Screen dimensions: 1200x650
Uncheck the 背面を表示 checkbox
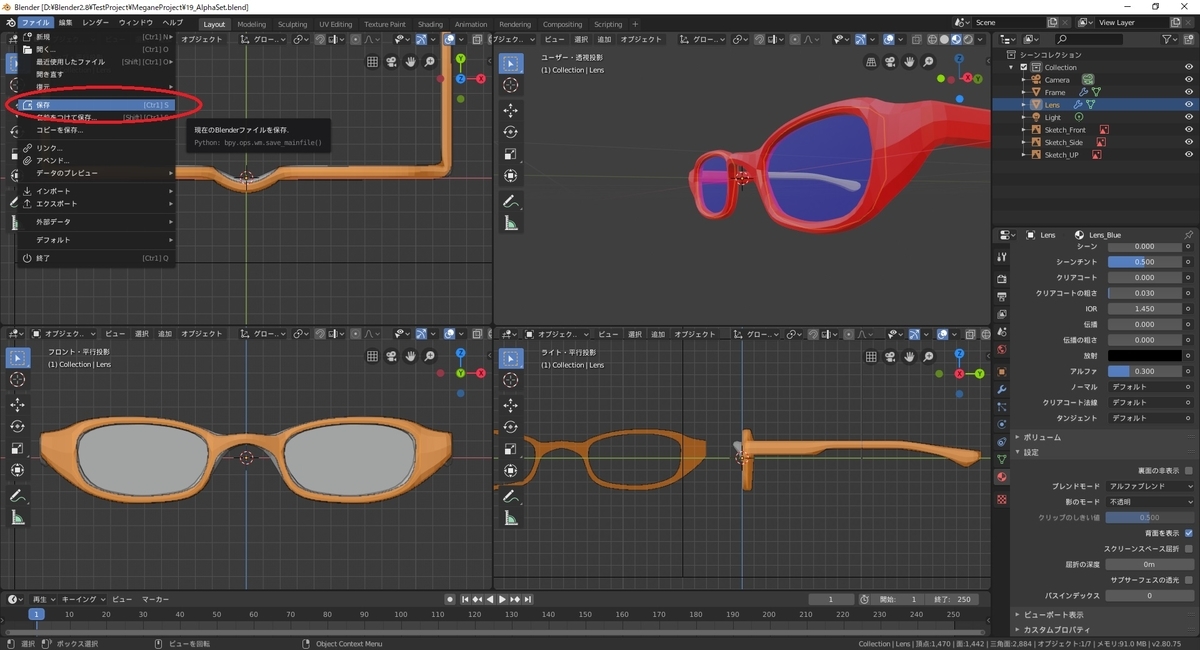click(x=1188, y=533)
